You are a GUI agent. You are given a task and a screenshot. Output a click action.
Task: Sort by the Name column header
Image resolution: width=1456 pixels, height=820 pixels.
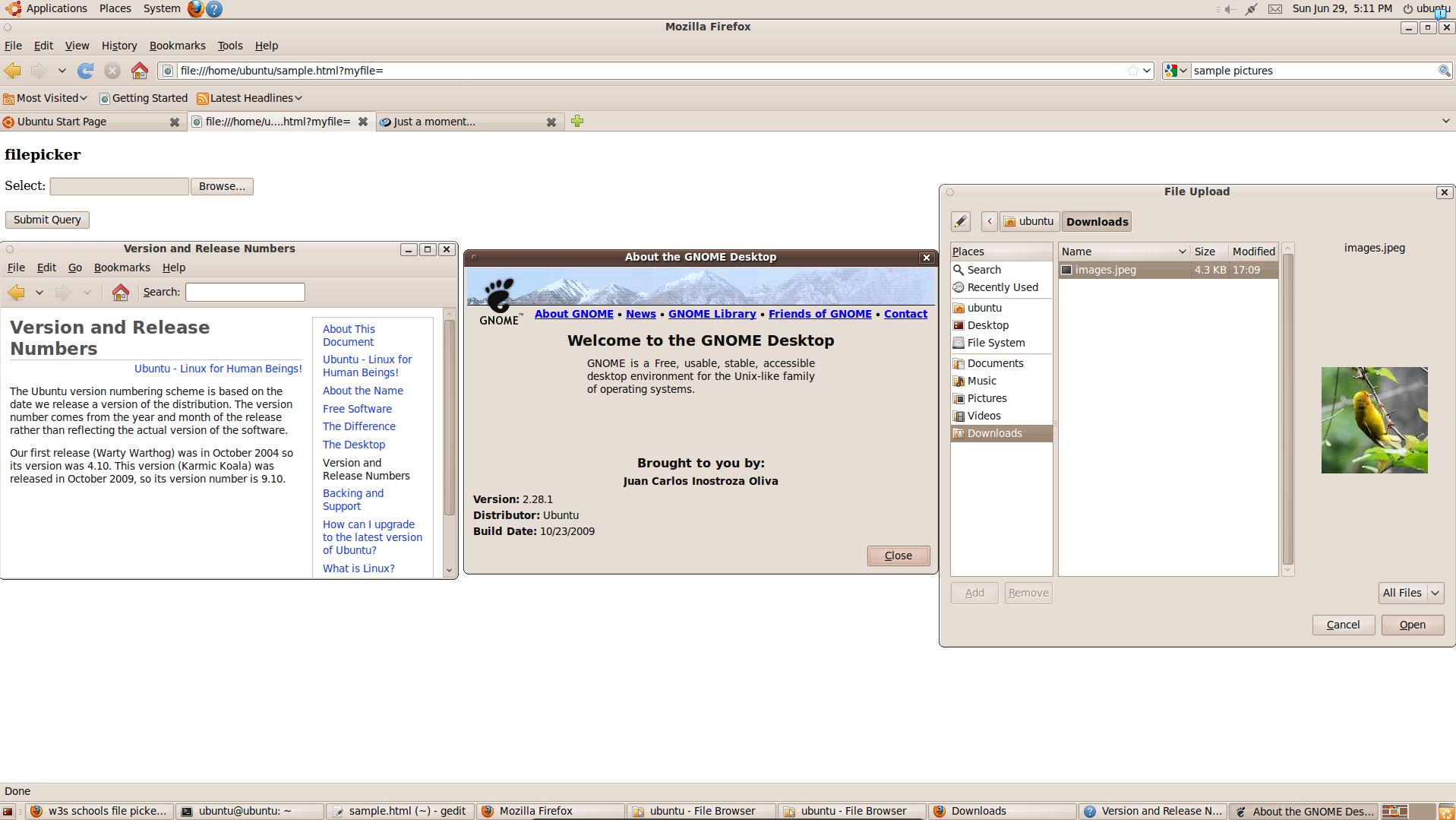pos(1123,252)
